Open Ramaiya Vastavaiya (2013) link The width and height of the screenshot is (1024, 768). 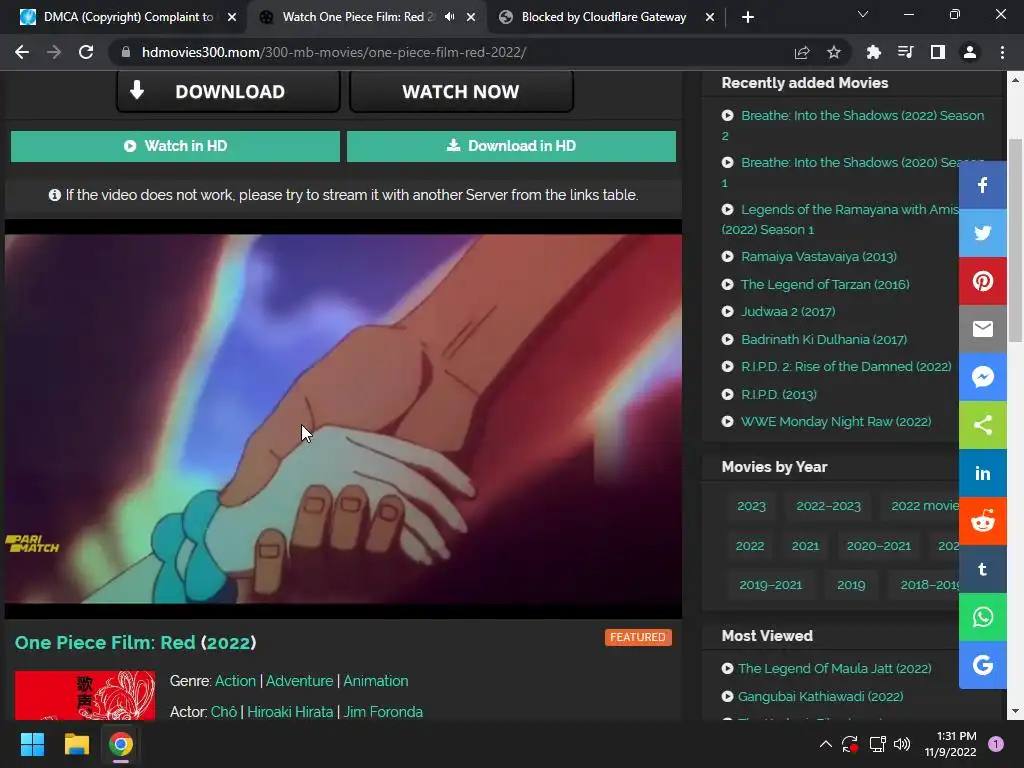[x=818, y=257]
